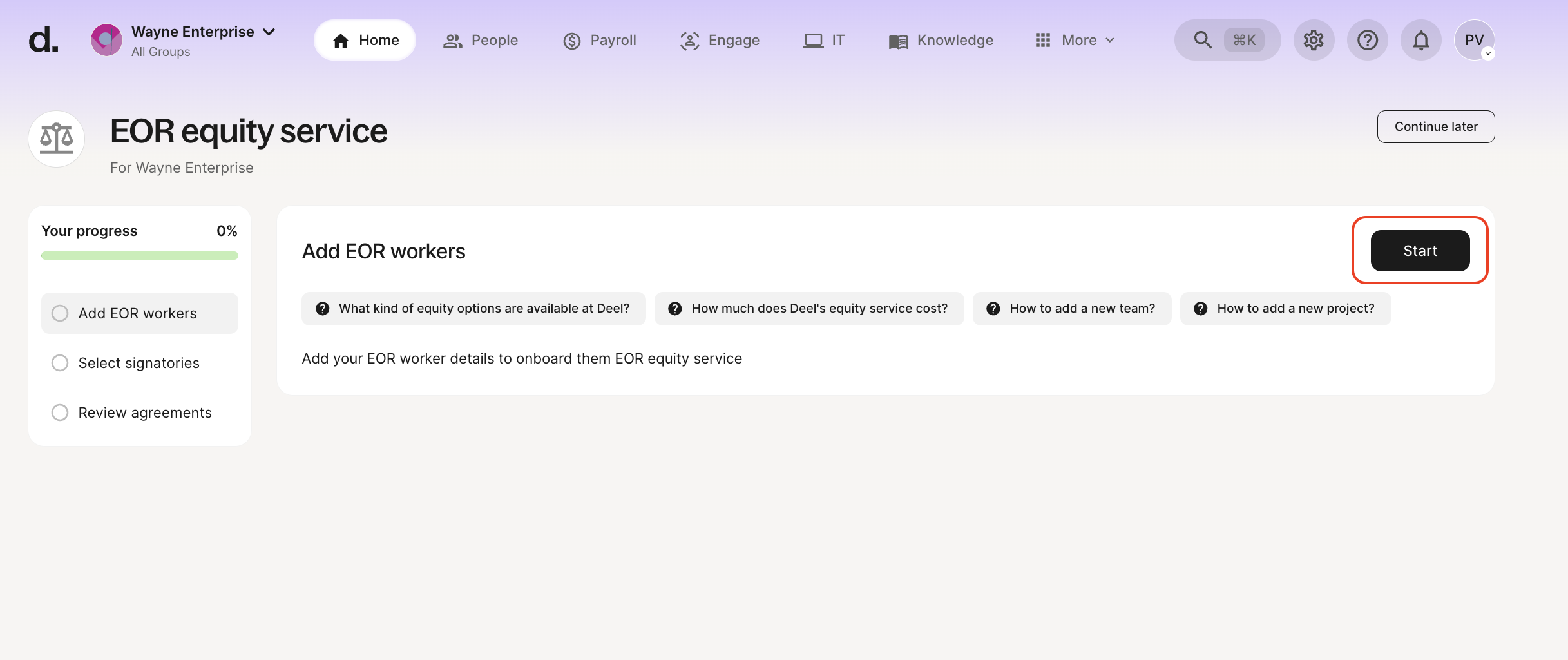Open the Engage menu

(x=720, y=40)
